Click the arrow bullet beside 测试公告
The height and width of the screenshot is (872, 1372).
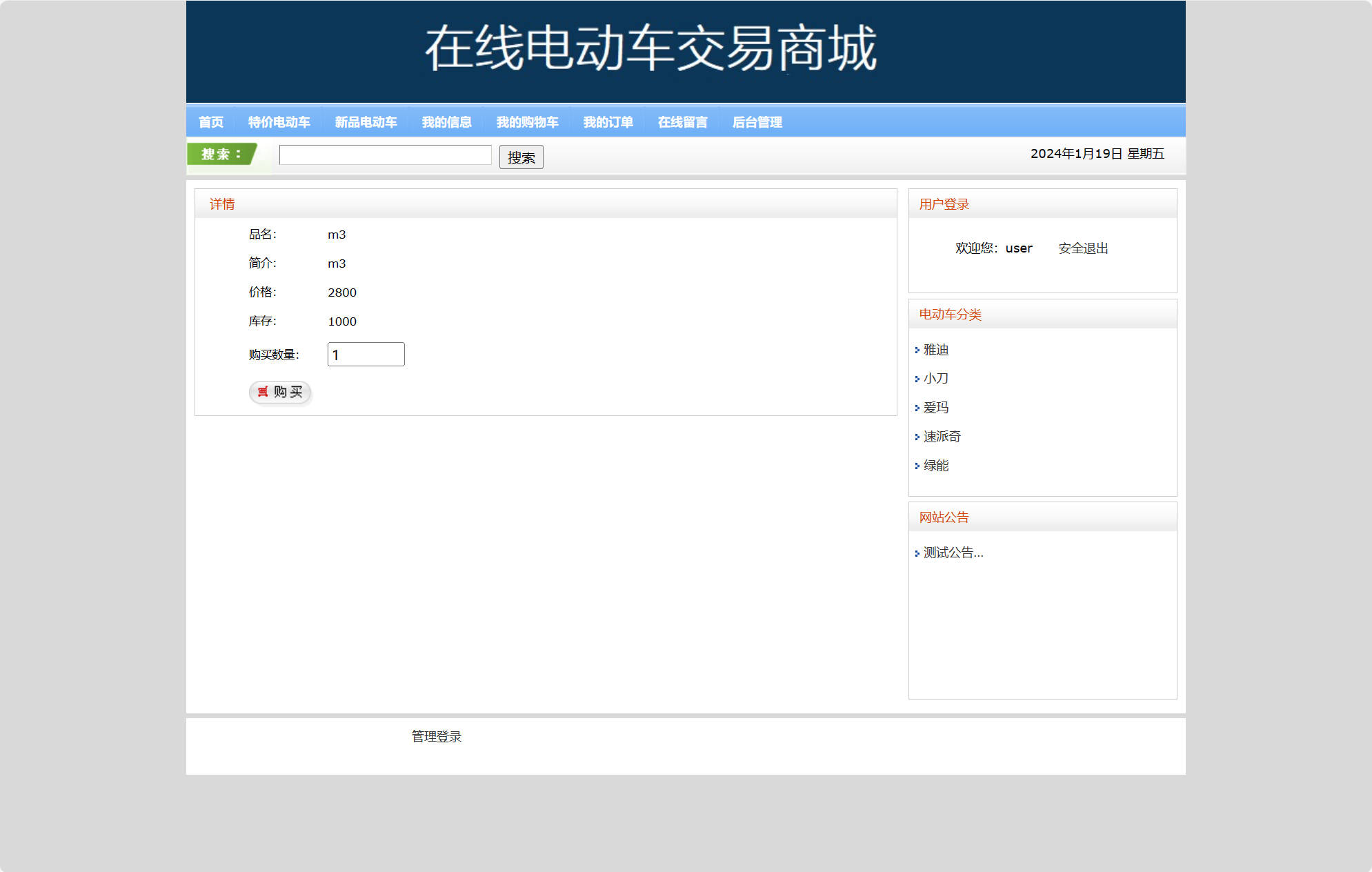point(917,553)
